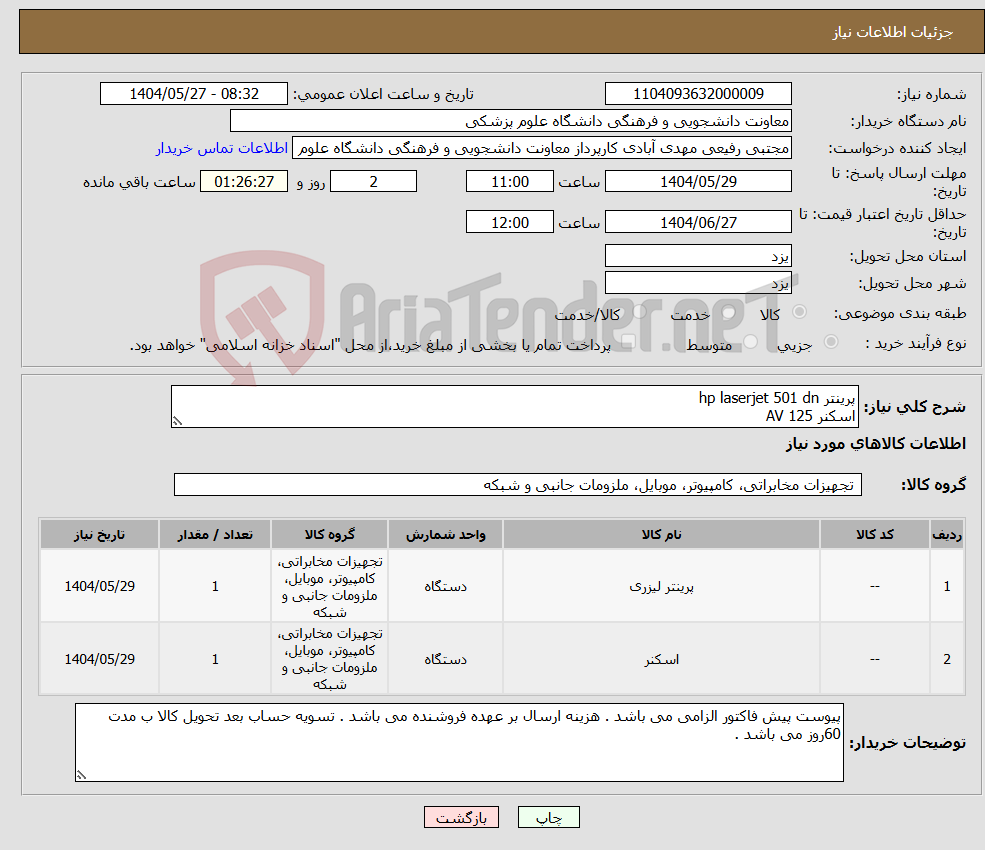This screenshot has width=985, height=850.
Task: Select the جزیی purchase type radio
Action: click(x=830, y=342)
